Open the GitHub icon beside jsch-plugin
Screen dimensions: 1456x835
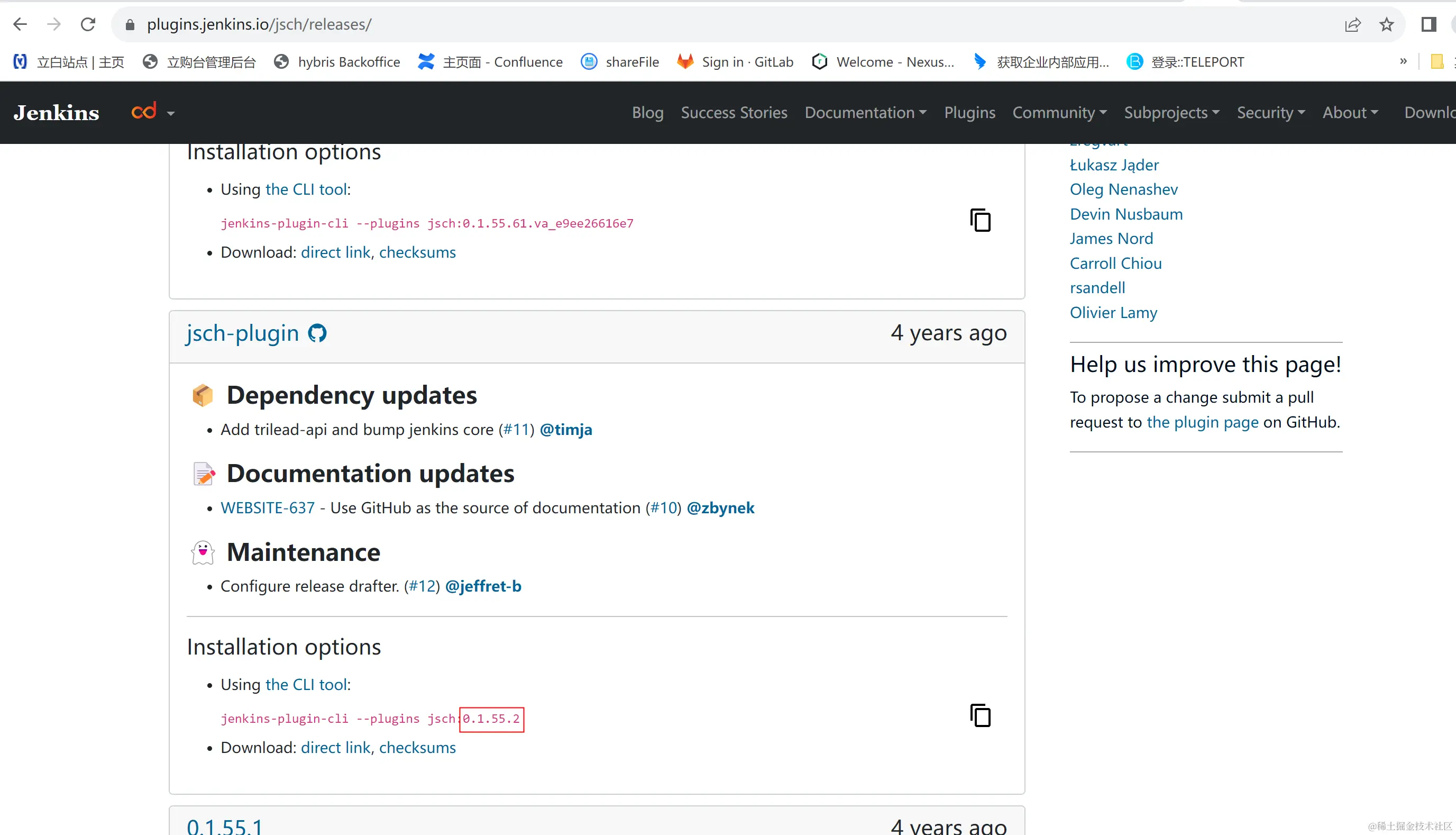[x=317, y=334]
